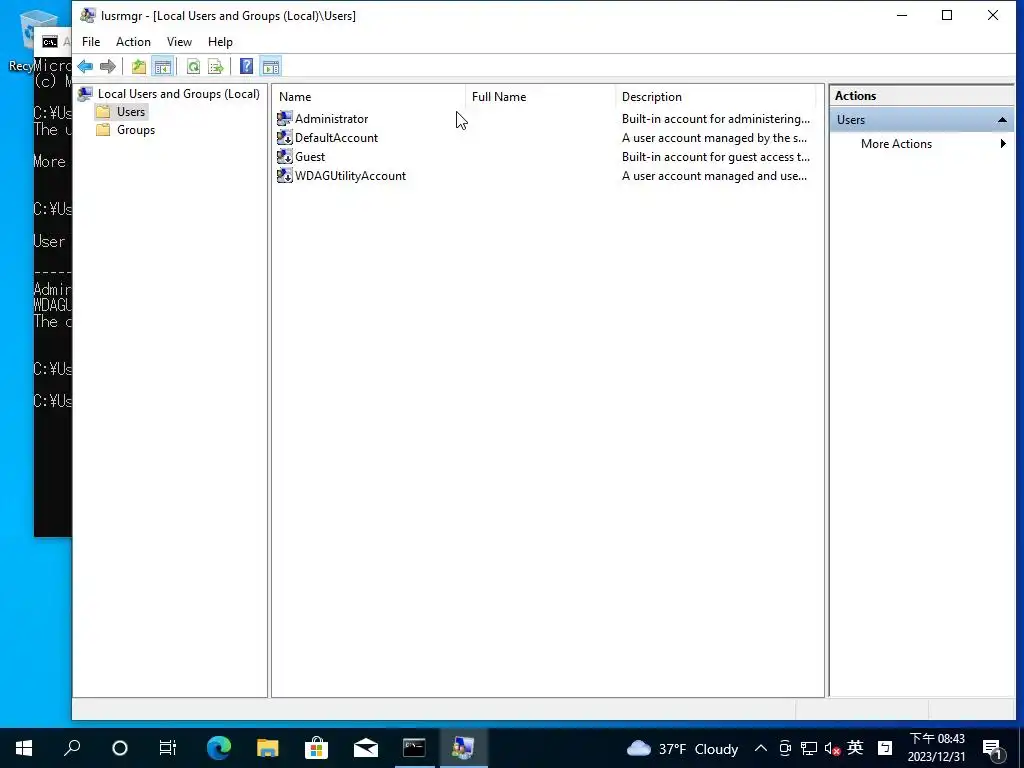Select the Guest user account
1024x768 pixels.
[x=310, y=157]
